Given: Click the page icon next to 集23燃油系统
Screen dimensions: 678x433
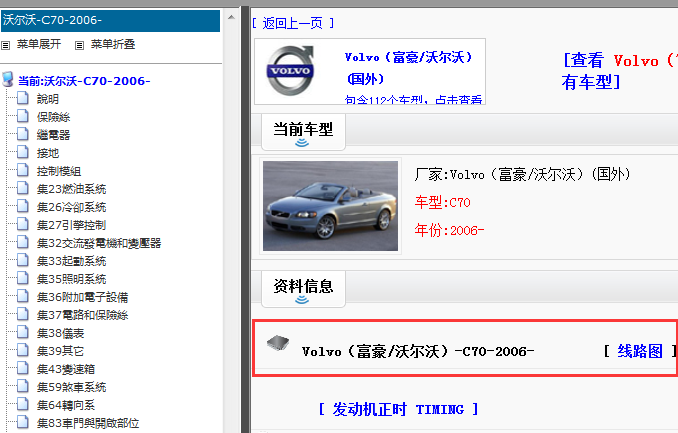Looking at the screenshot, I should coord(23,189).
